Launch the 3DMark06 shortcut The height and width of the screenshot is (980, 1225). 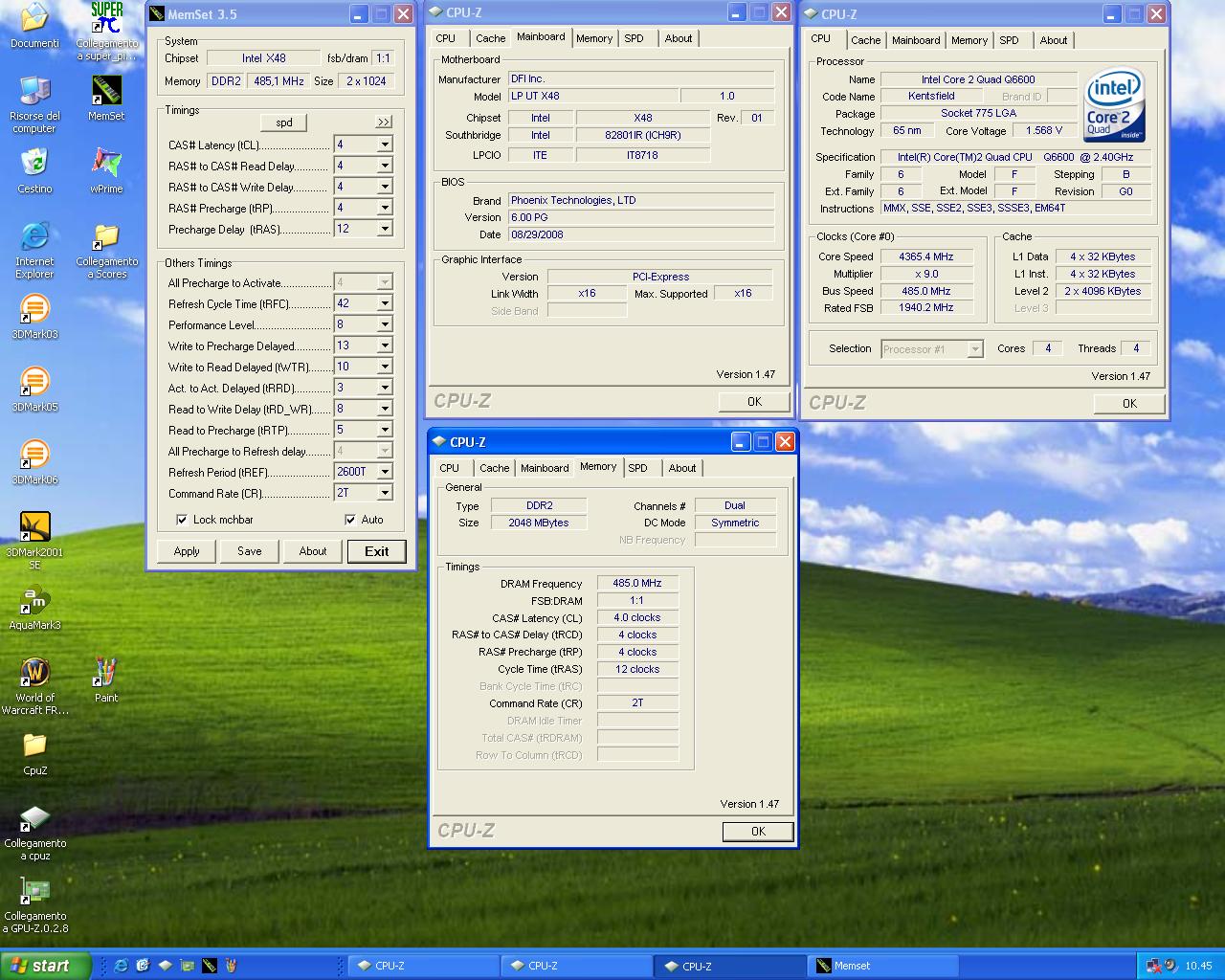point(34,462)
